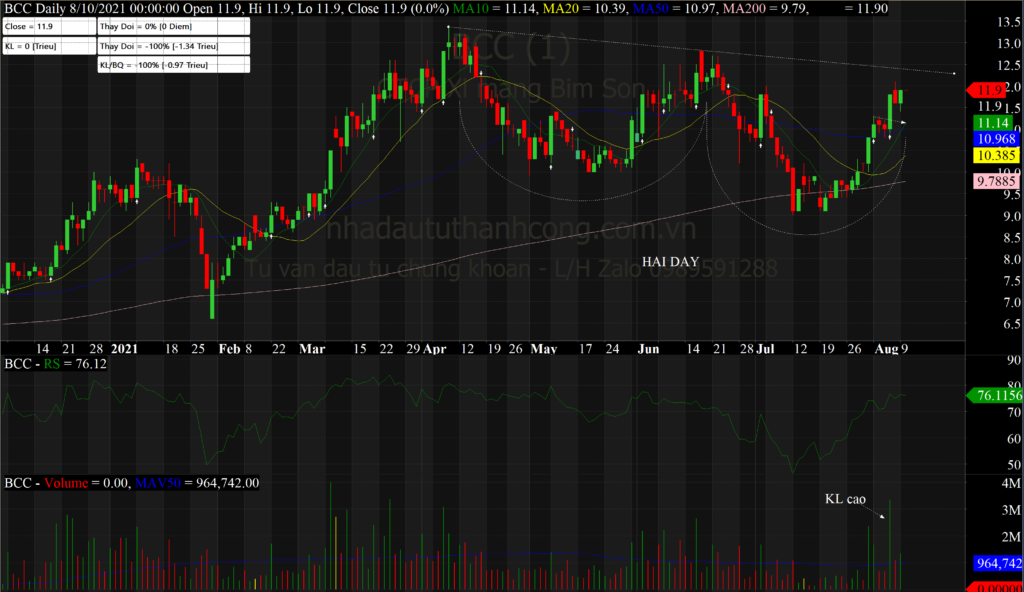
Task: Click the 2021 year label on date axis
Action: [126, 349]
